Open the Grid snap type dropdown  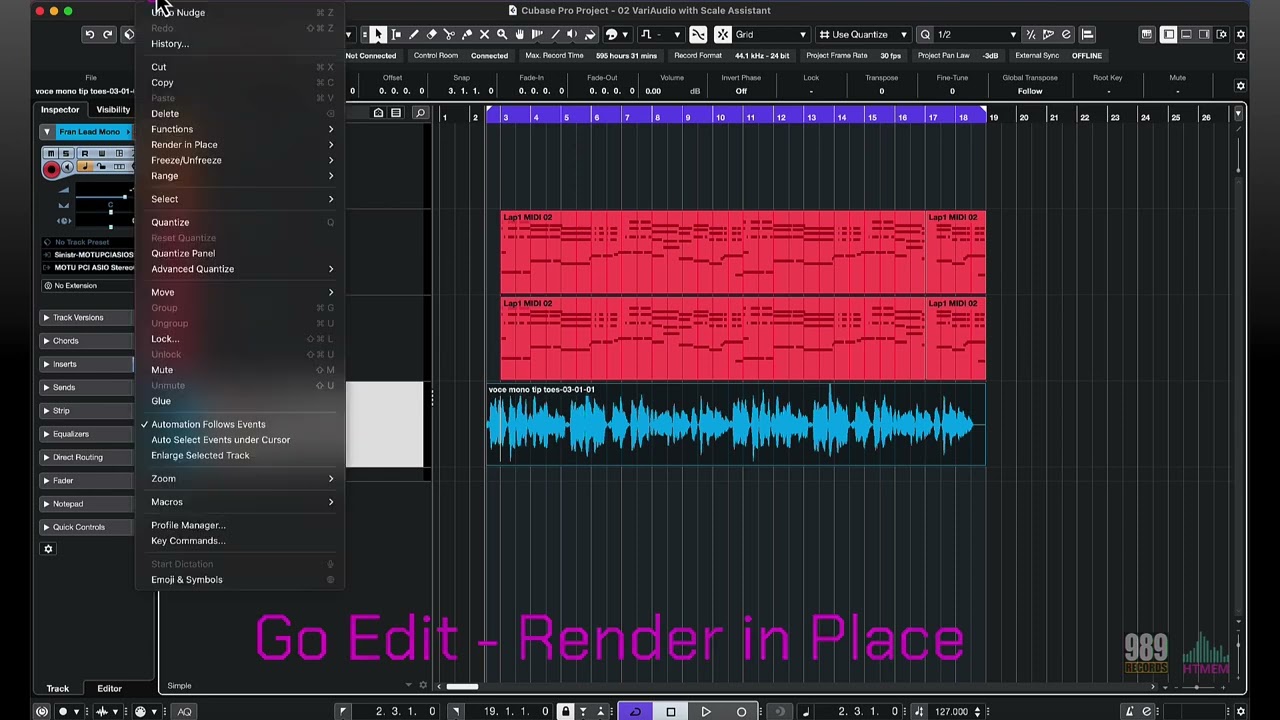coord(771,34)
